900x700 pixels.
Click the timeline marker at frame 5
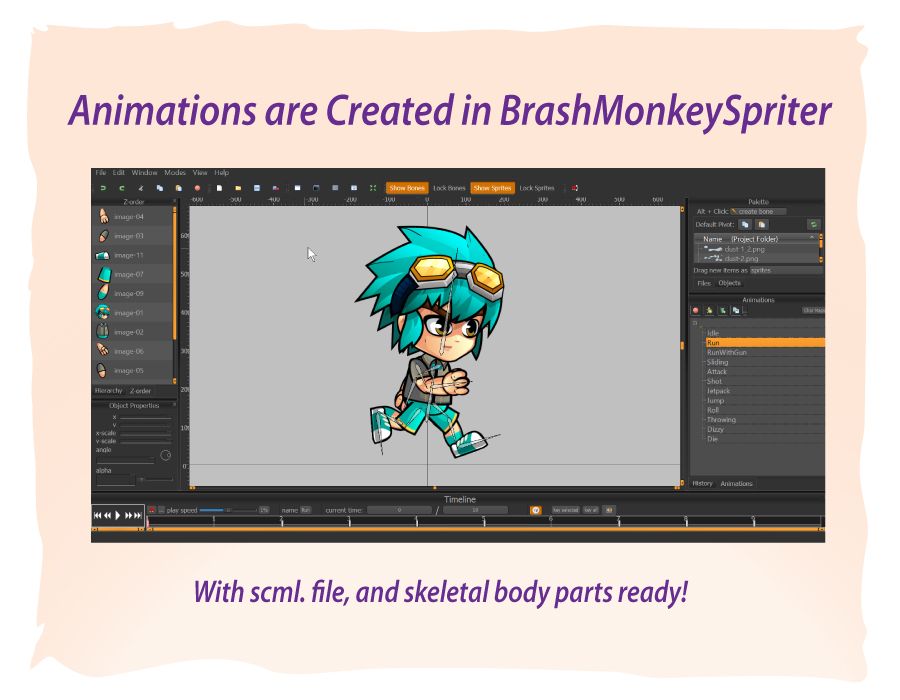tap(484, 520)
